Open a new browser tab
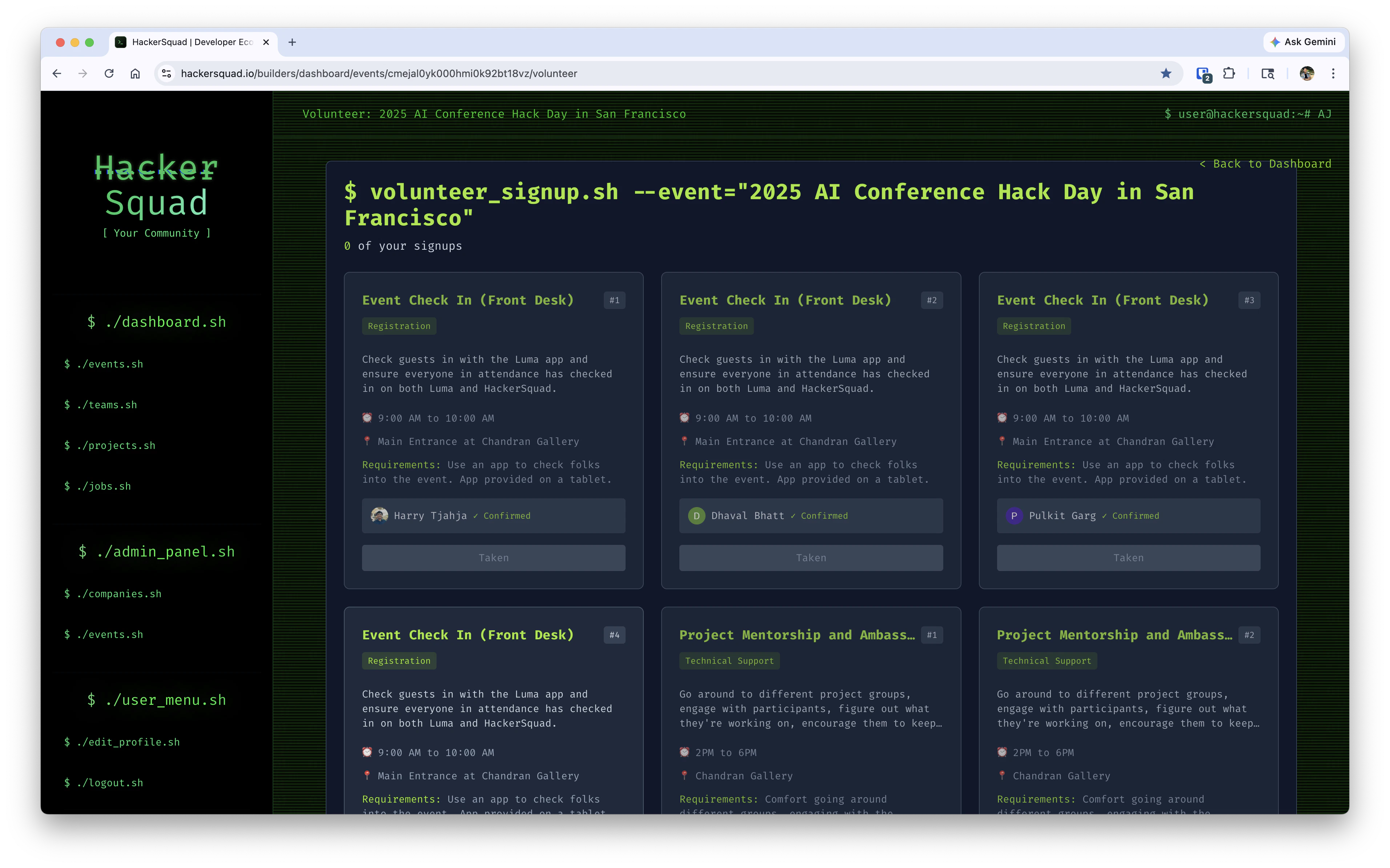Viewport: 1390px width, 868px height. click(292, 42)
